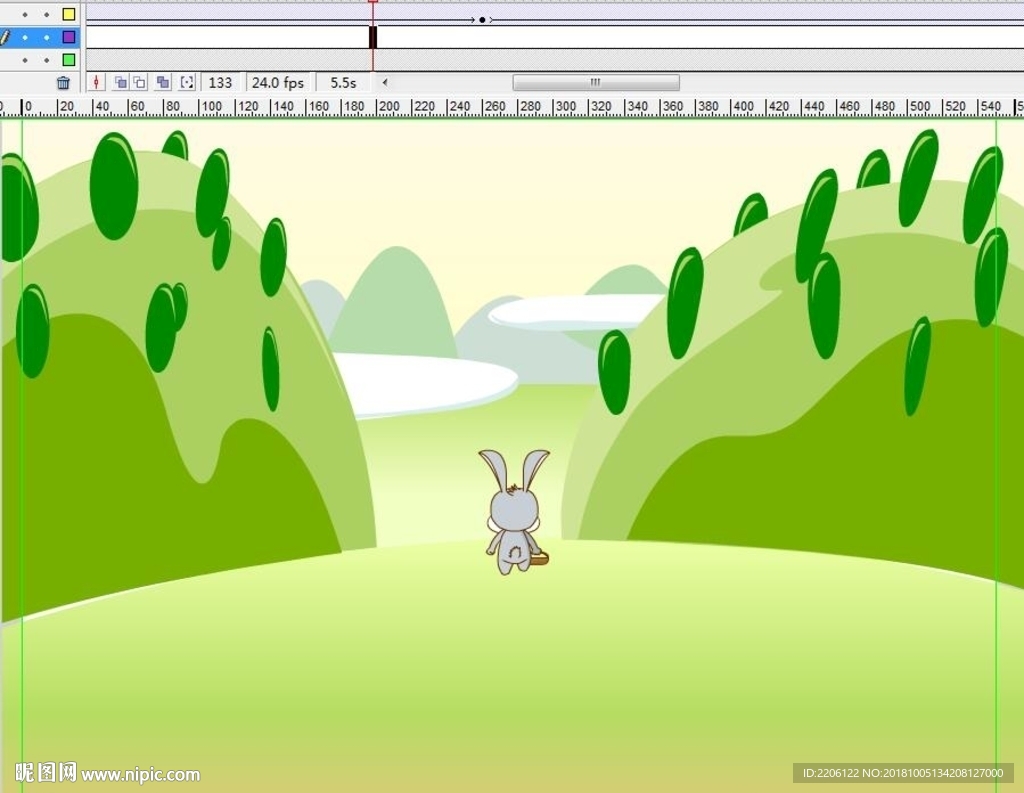Click the yellow outline color square
This screenshot has height=793, width=1024.
tap(69, 15)
